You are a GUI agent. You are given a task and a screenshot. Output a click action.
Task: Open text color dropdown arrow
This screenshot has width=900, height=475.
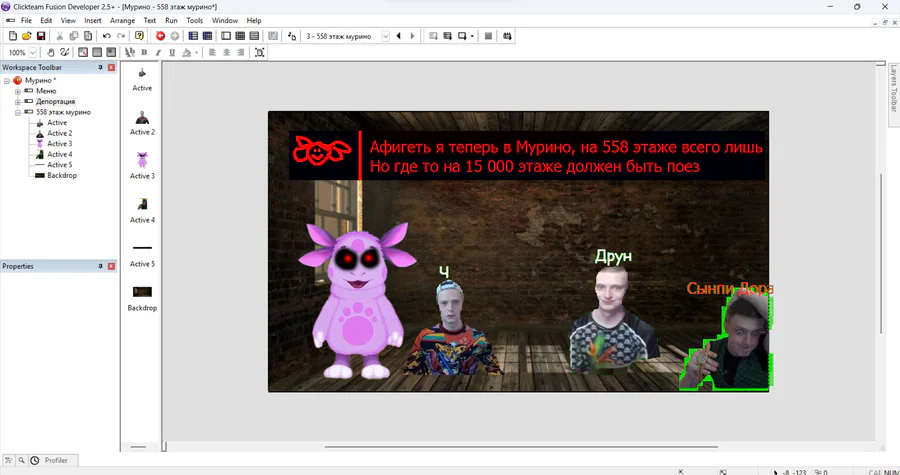point(196,52)
